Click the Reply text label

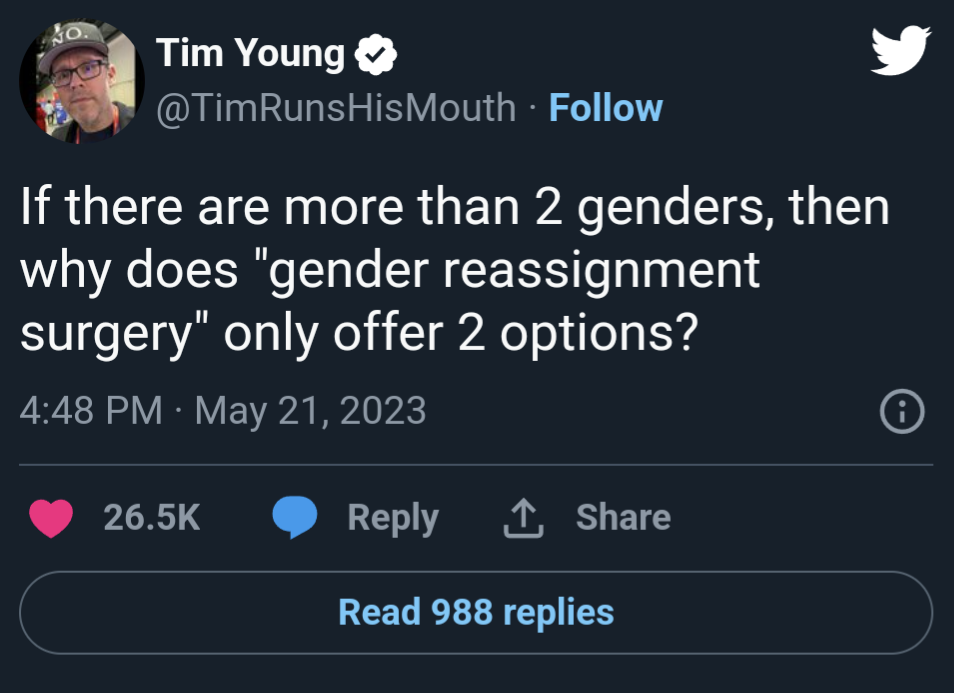393,517
